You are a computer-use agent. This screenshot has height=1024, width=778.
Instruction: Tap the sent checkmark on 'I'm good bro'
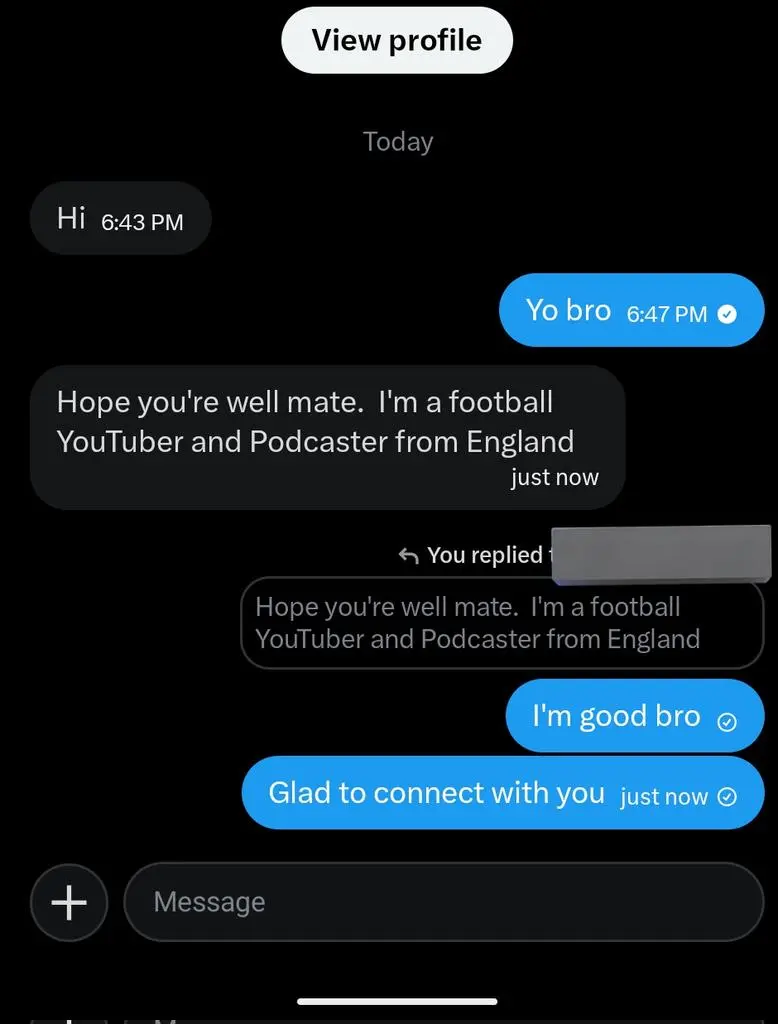click(727, 722)
